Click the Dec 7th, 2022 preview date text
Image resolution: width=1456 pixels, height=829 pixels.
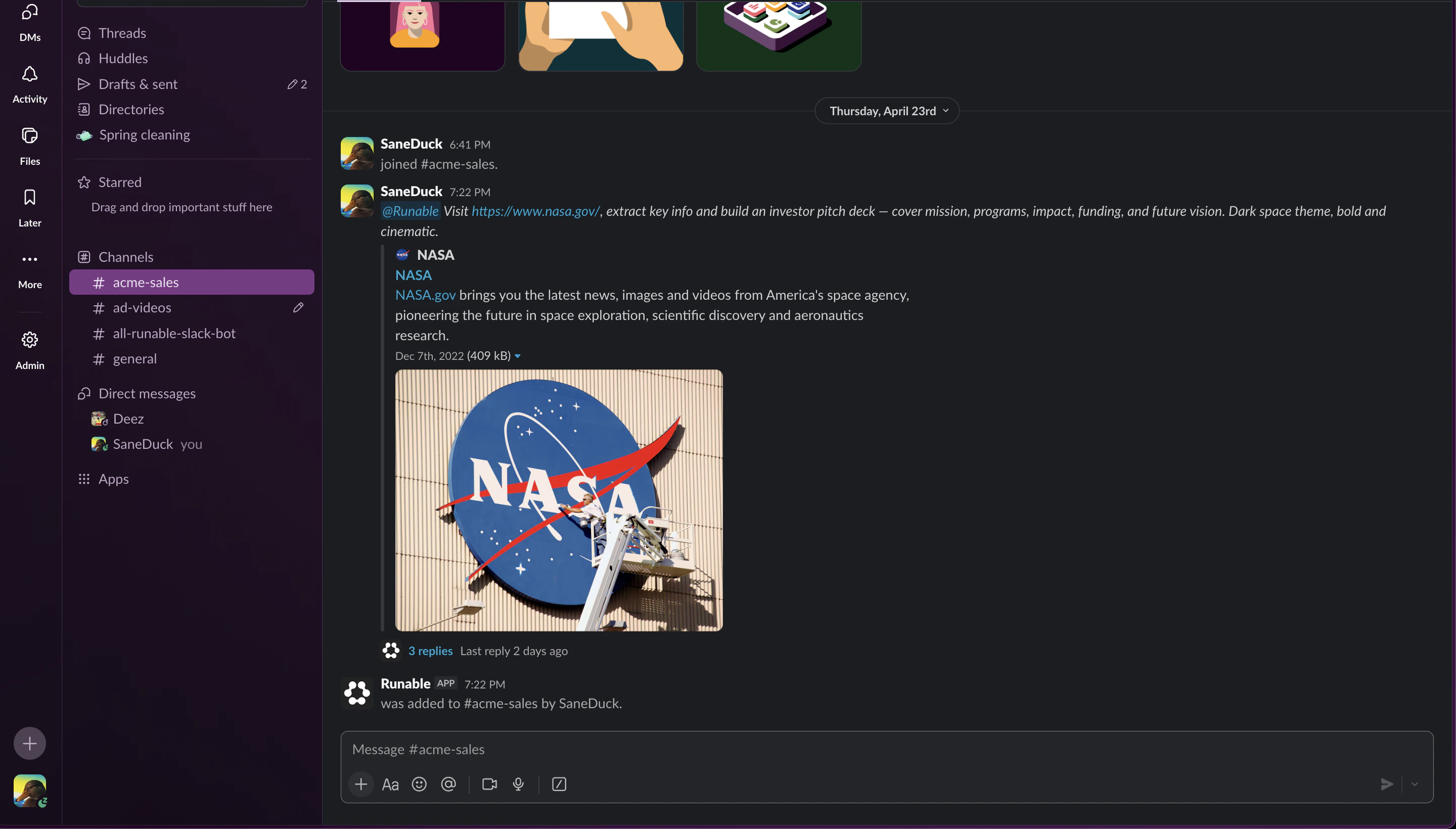pos(429,356)
